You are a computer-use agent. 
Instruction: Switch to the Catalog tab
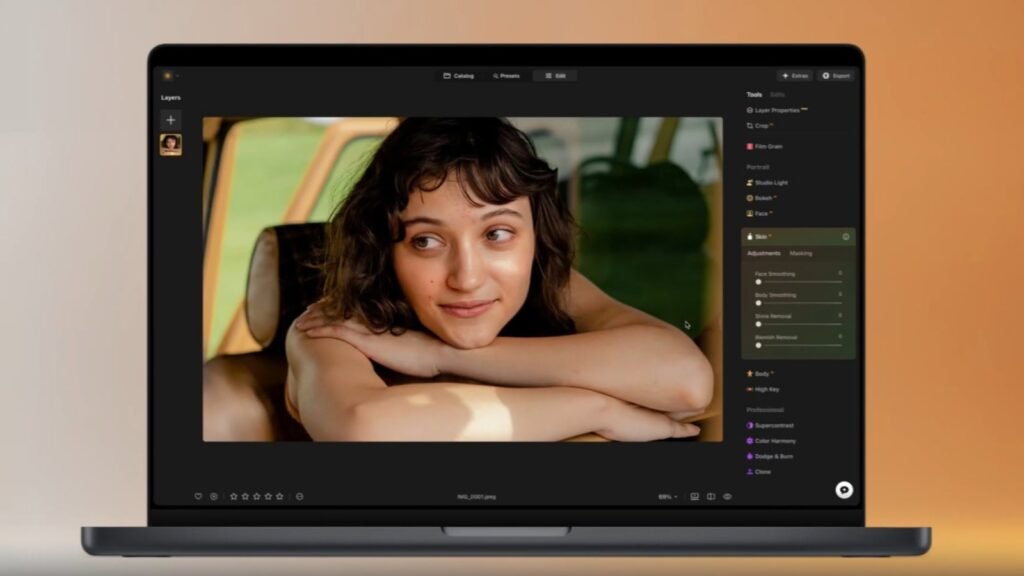click(x=459, y=76)
